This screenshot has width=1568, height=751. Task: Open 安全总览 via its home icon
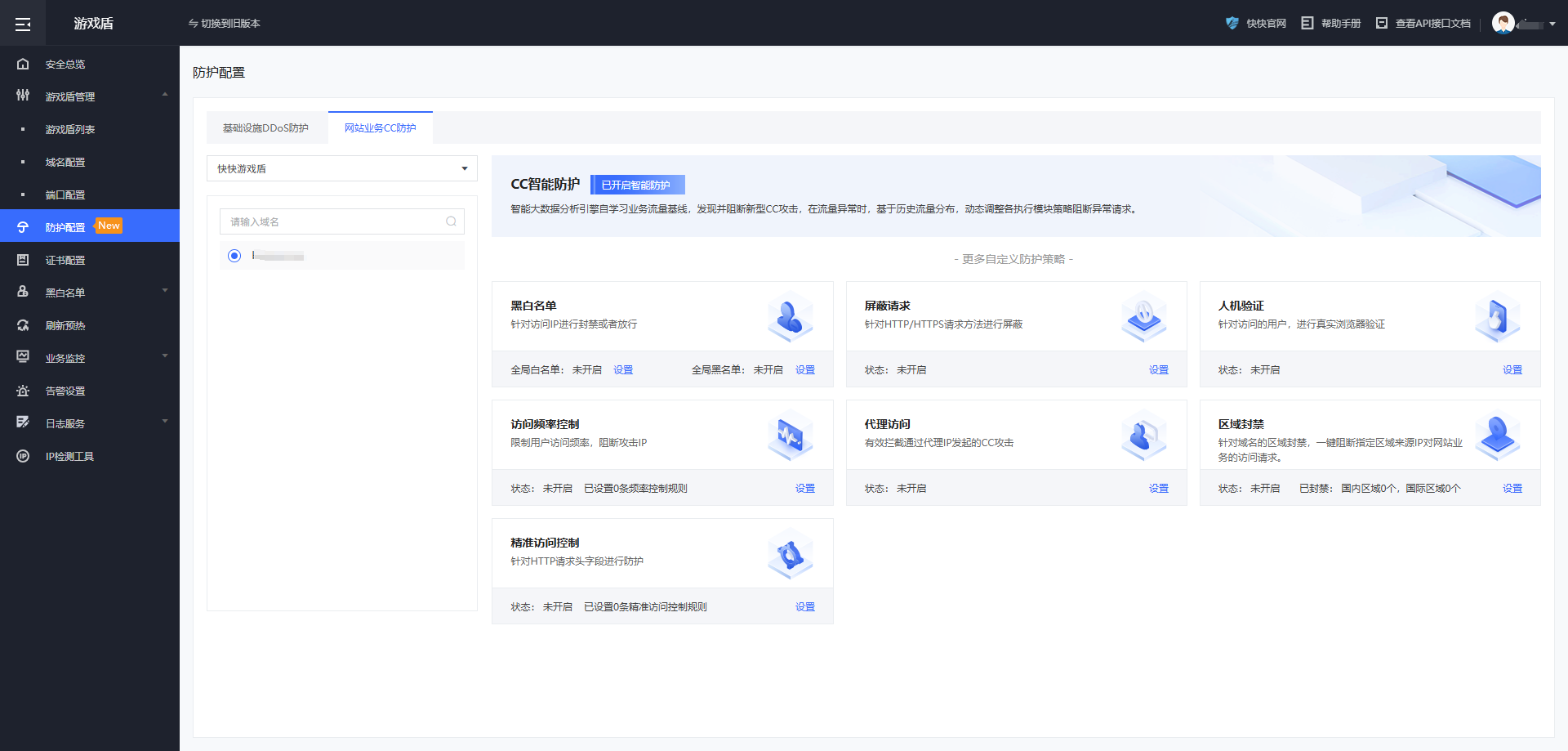coord(22,64)
